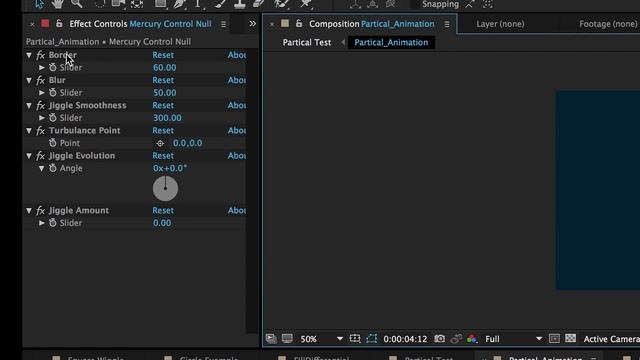This screenshot has width=640, height=360.
Task: Collapse the Jiggle Amount effect
Action: pyautogui.click(x=29, y=210)
